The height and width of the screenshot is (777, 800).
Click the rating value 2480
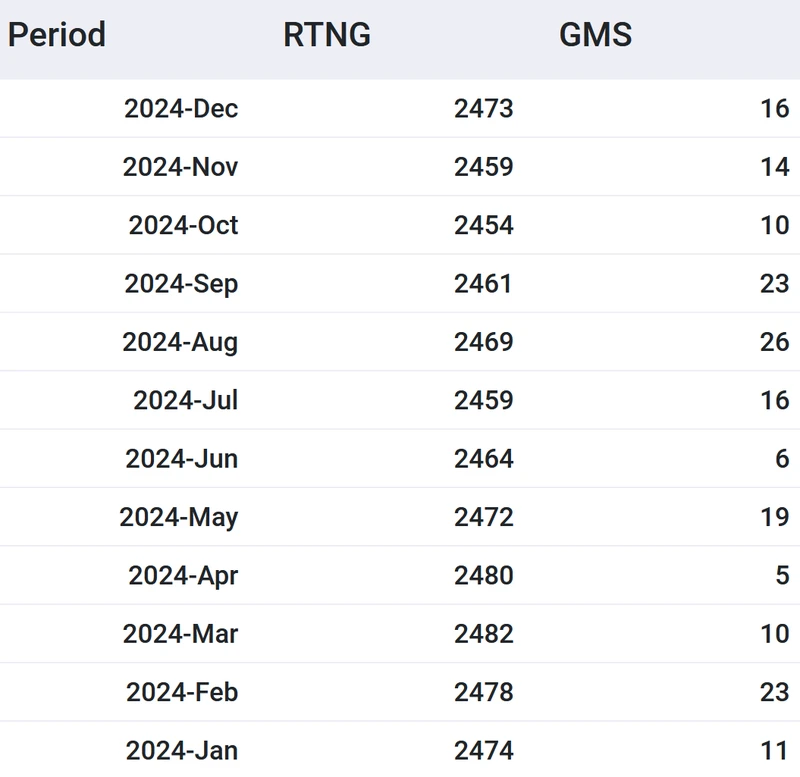(x=483, y=576)
